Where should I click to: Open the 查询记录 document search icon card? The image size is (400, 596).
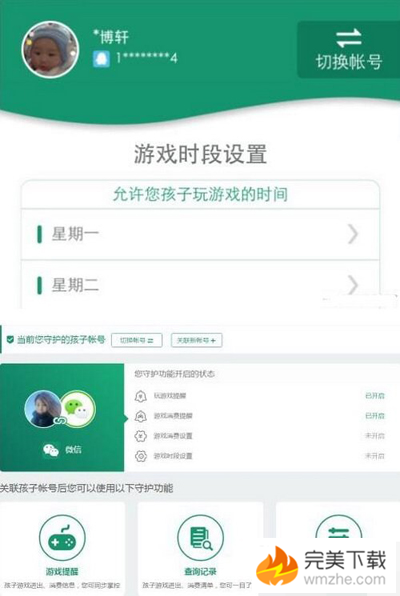[200, 537]
